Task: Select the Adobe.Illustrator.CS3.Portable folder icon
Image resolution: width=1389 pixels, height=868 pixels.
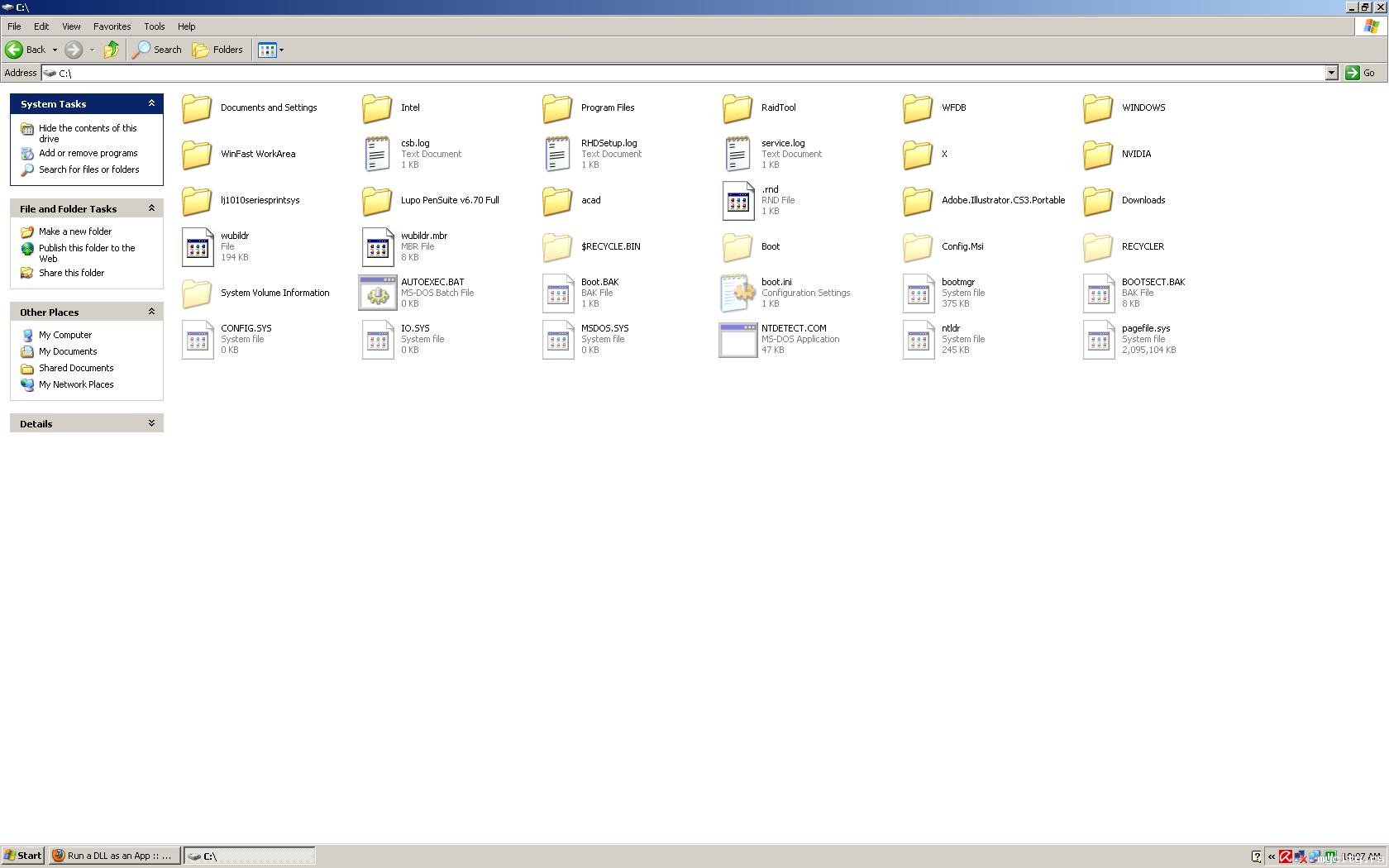Action: pyautogui.click(x=918, y=200)
